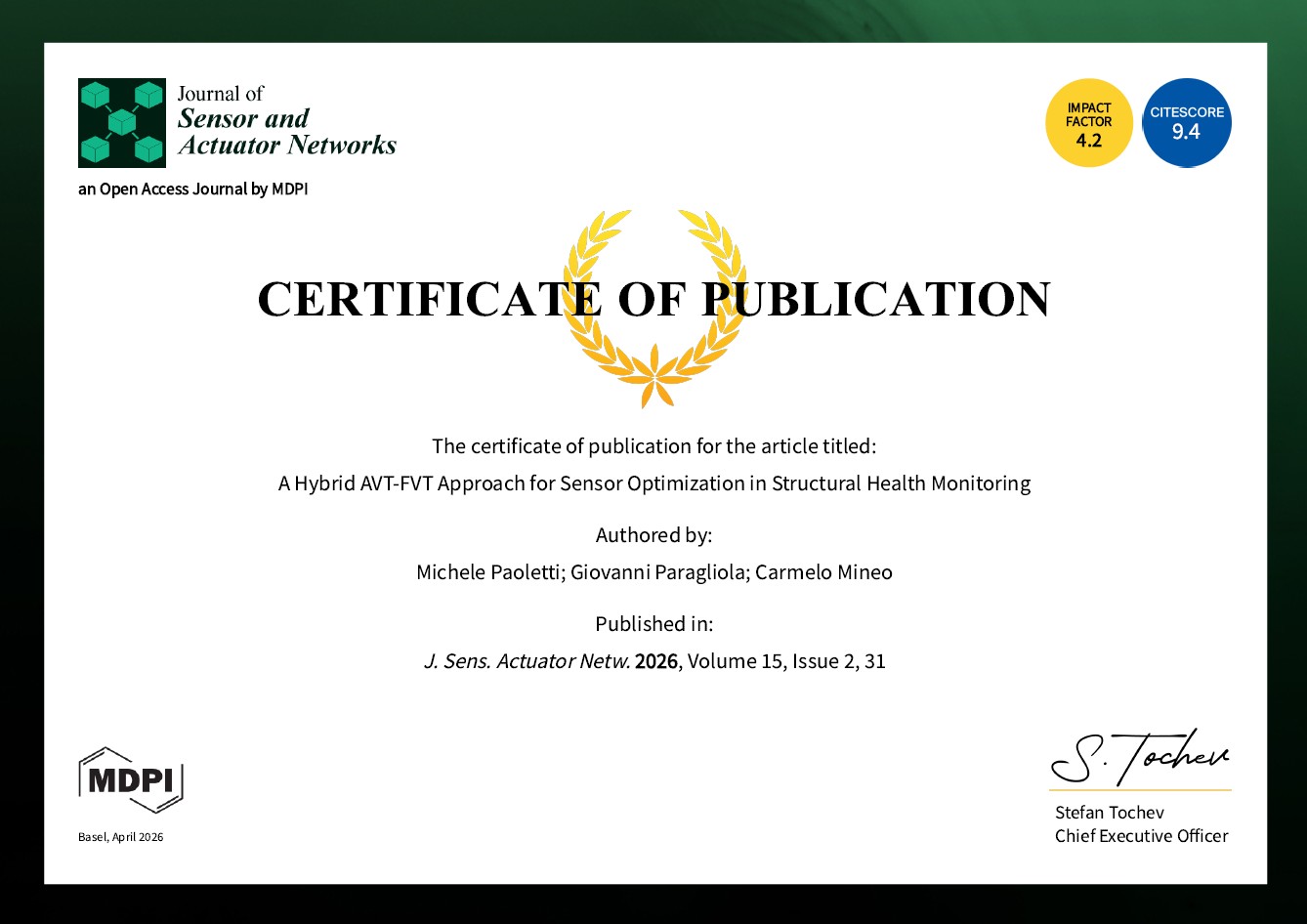Image resolution: width=1307 pixels, height=924 pixels.
Task: Click the blue CiteScore 9.4 badge
Action: pyautogui.click(x=1186, y=123)
